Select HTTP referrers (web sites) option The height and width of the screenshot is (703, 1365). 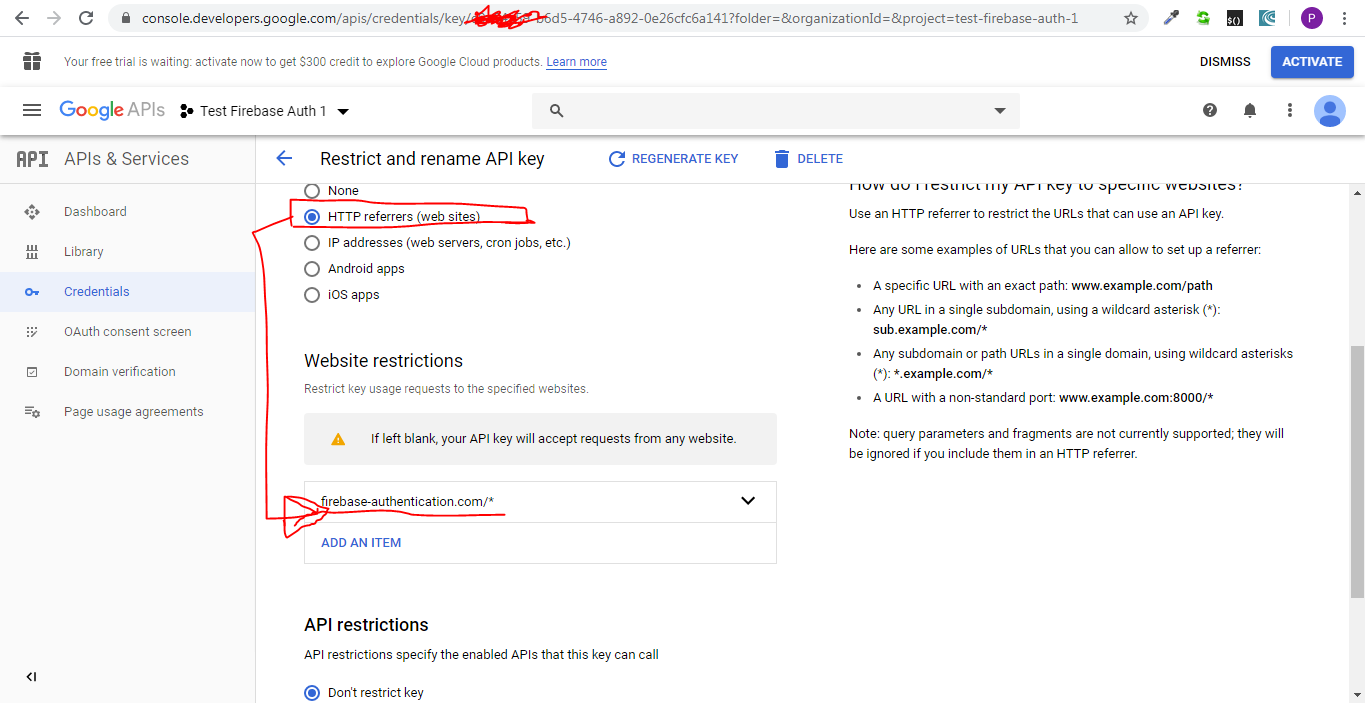pos(312,217)
